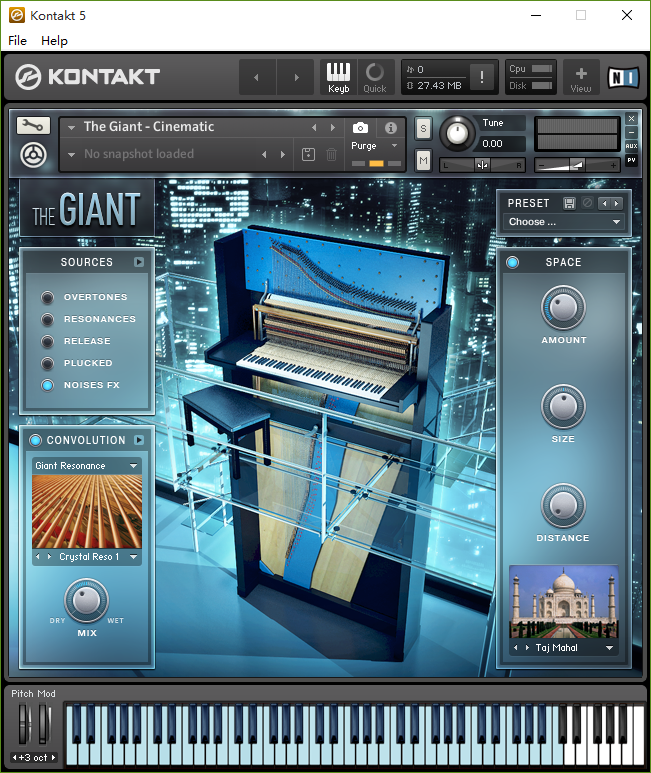Enable the PLUCKED source
Image resolution: width=651 pixels, height=773 pixels.
47,363
